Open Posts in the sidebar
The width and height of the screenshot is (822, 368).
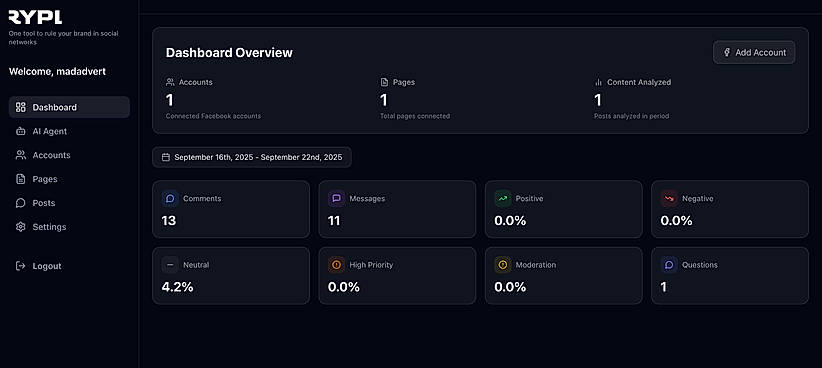pos(69,203)
